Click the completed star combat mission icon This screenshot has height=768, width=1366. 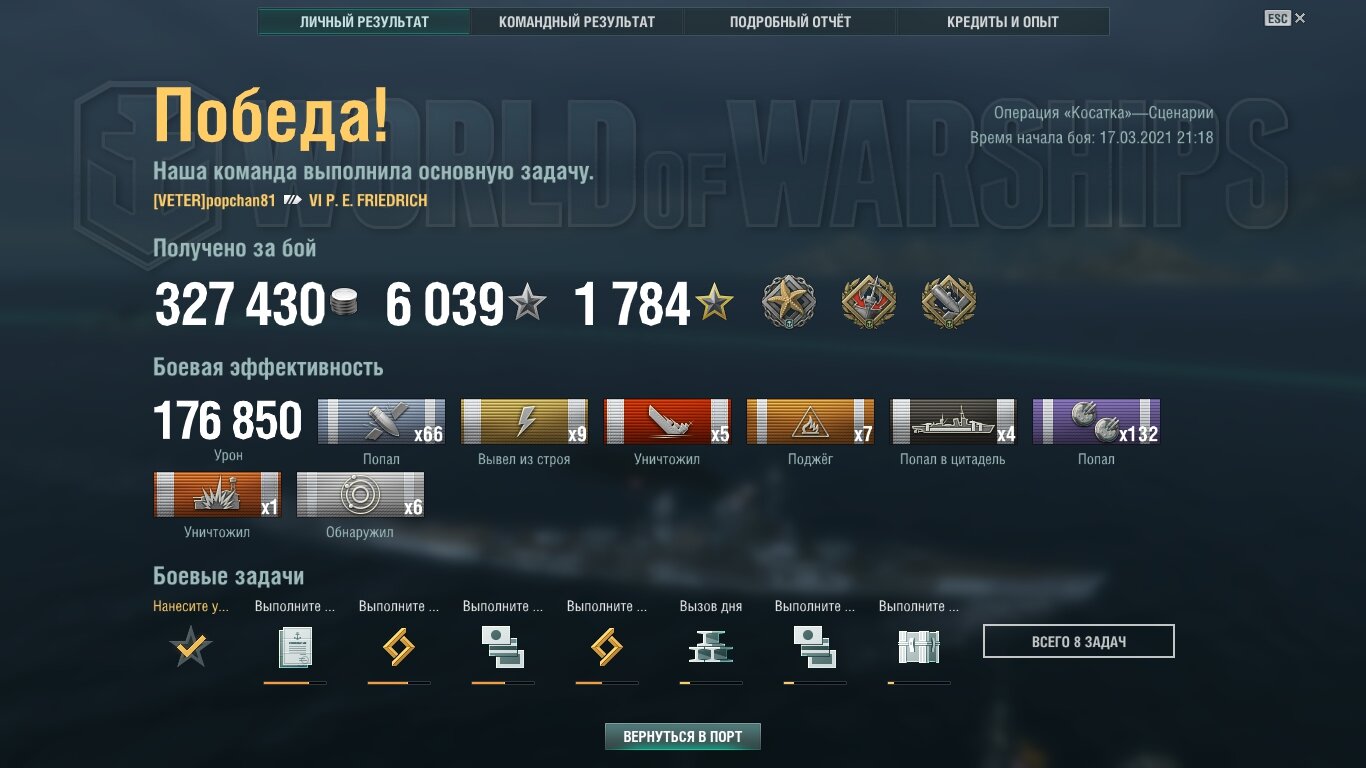[x=191, y=647]
